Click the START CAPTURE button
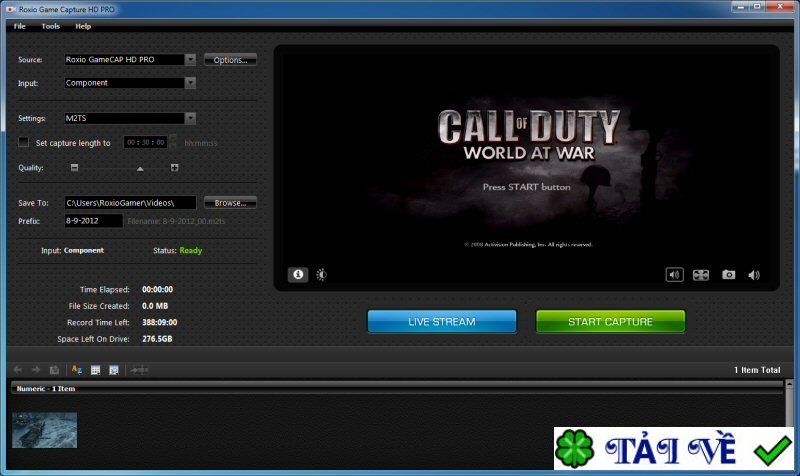 [610, 321]
